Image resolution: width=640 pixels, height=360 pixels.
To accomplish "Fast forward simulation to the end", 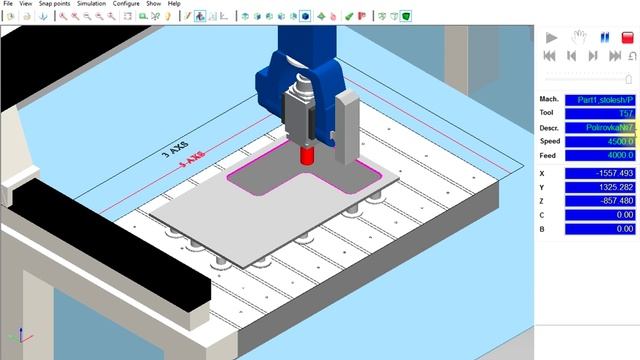I will click(615, 56).
